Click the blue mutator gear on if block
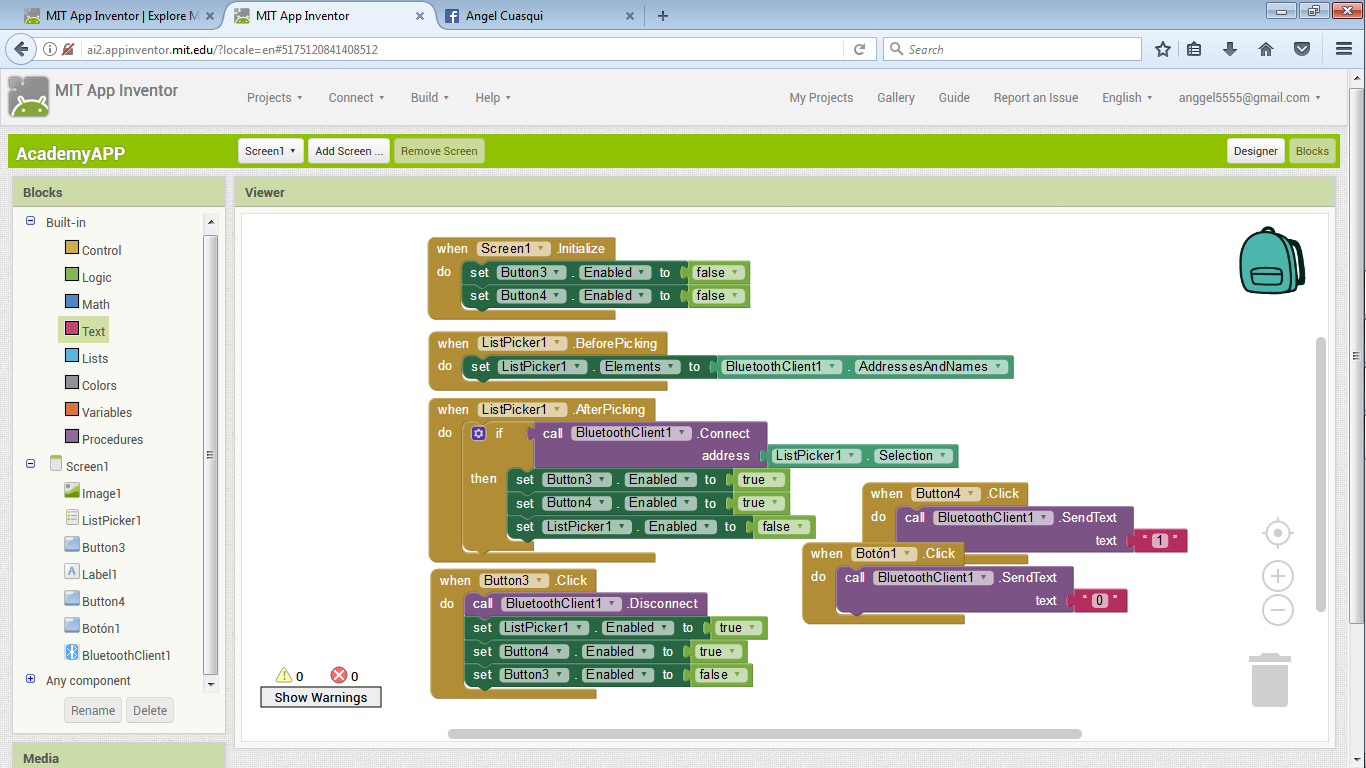 coord(479,433)
